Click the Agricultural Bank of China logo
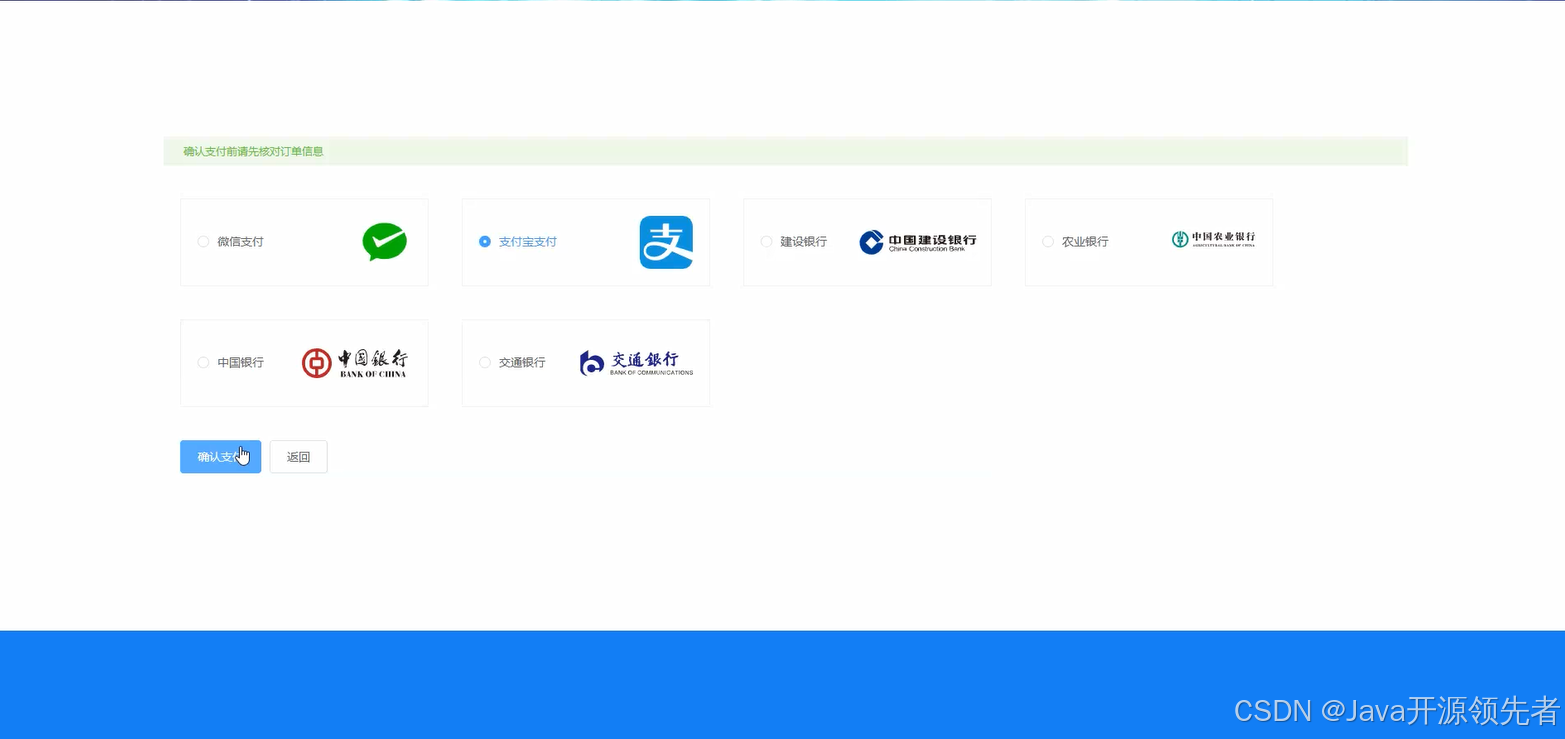This screenshot has height=739, width=1565. (x=1211, y=241)
